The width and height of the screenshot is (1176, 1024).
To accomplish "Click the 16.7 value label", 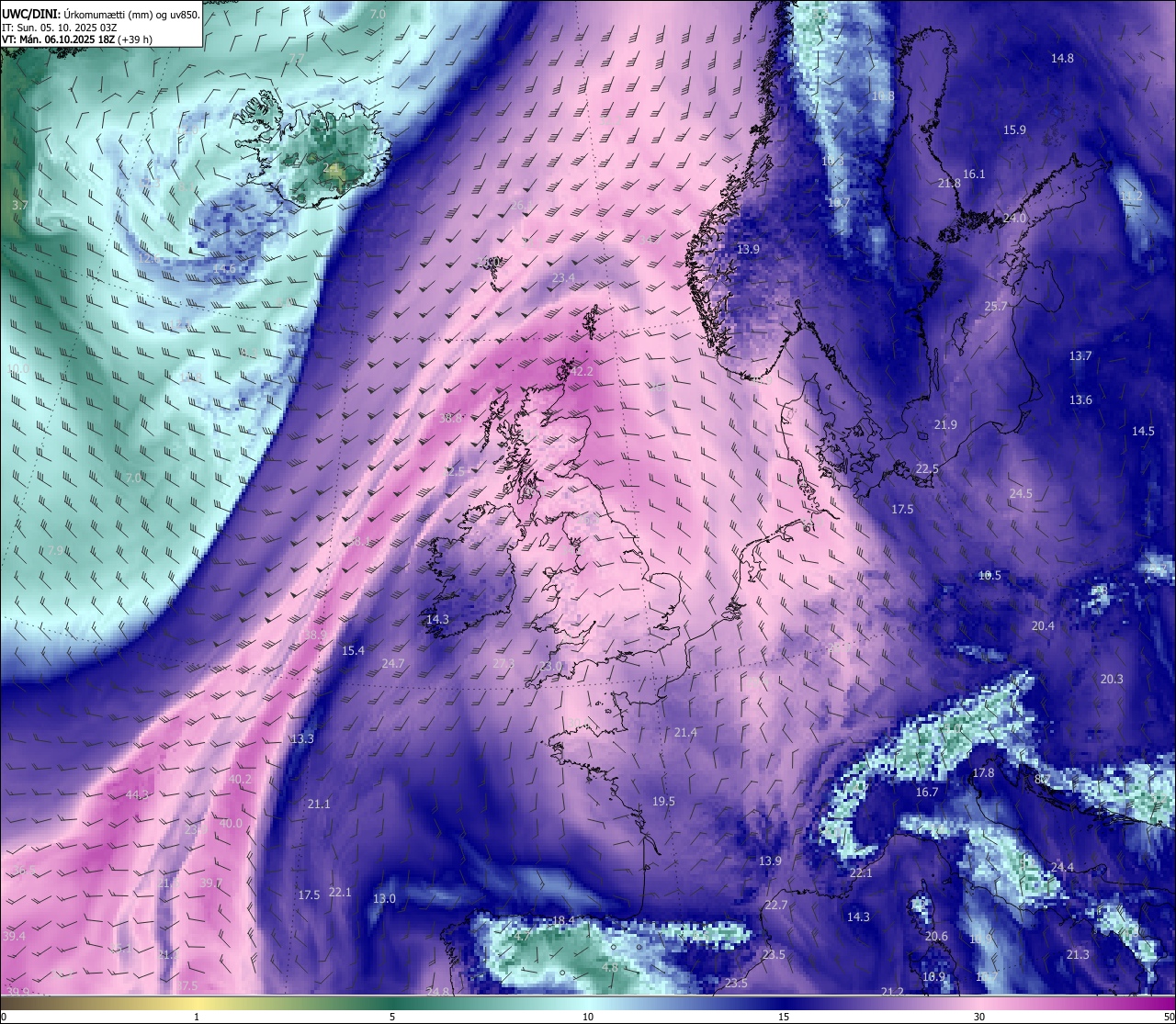I will coord(927,792).
